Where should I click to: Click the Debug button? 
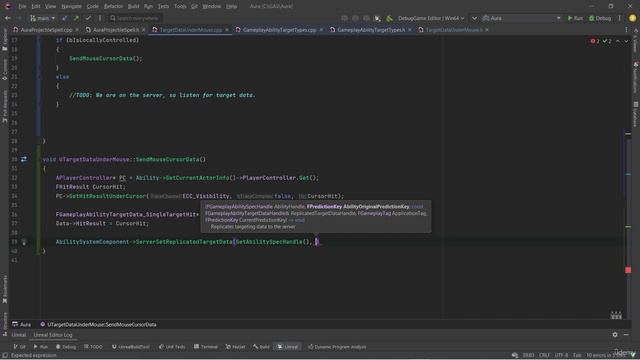(x=600, y=18)
